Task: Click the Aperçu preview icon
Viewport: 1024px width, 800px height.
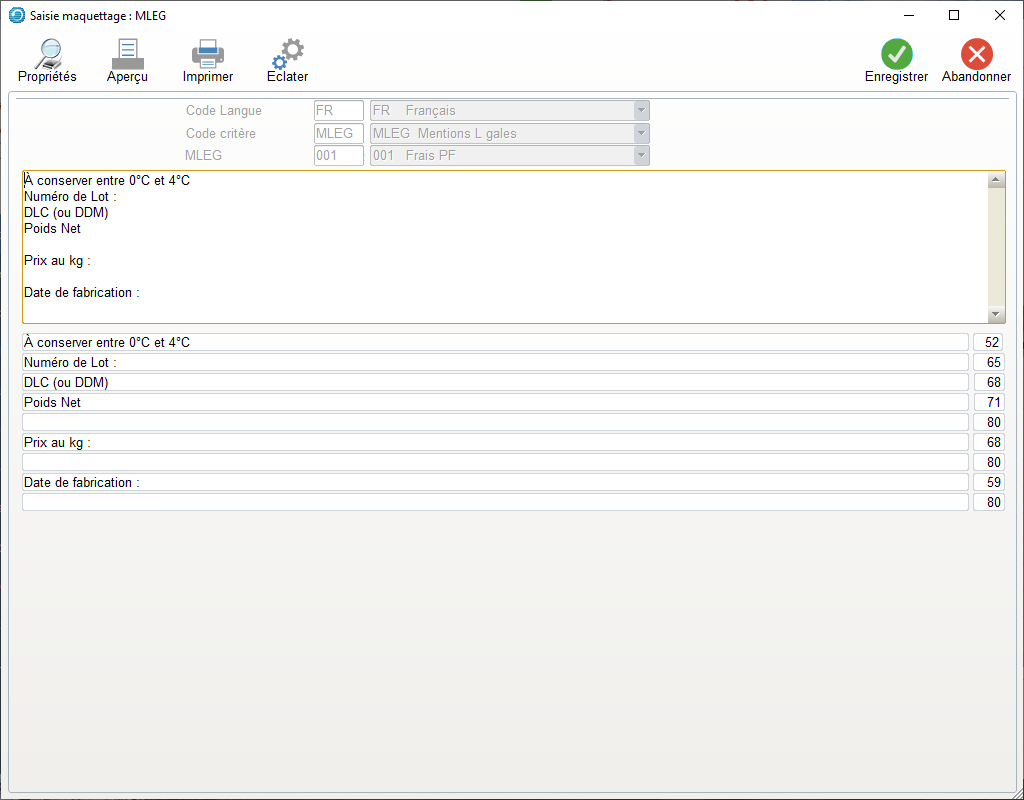Action: tap(127, 54)
